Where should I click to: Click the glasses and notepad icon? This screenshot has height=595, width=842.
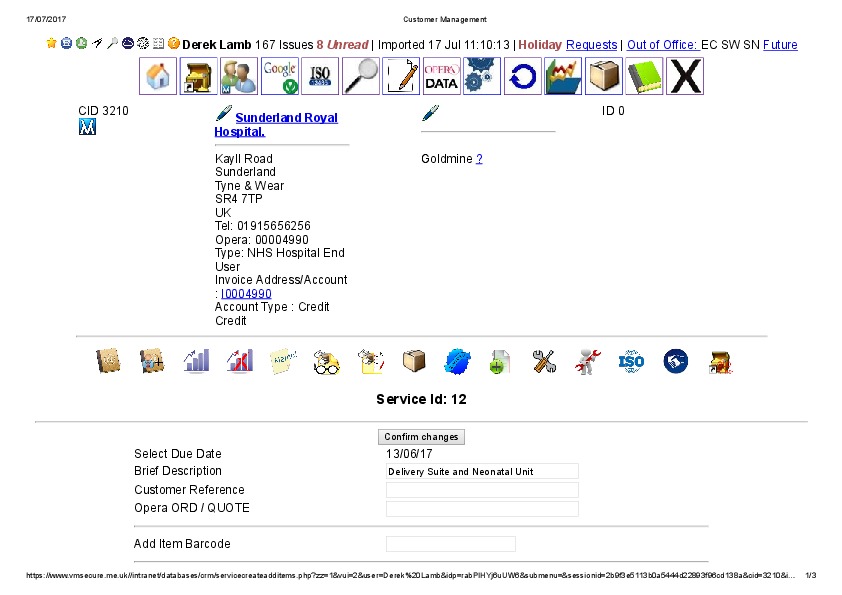tap(327, 362)
